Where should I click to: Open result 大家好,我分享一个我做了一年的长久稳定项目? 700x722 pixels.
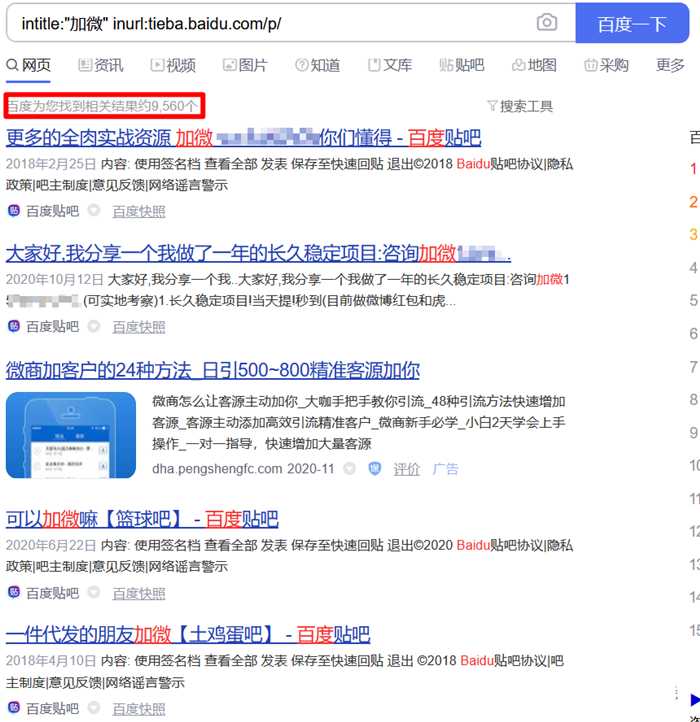(x=258, y=253)
